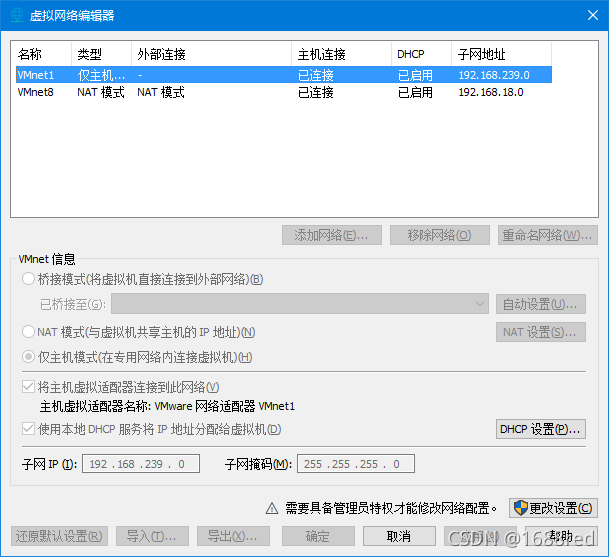The image size is (609, 557).
Task: Click the 移除网络 button
Action: point(440,235)
